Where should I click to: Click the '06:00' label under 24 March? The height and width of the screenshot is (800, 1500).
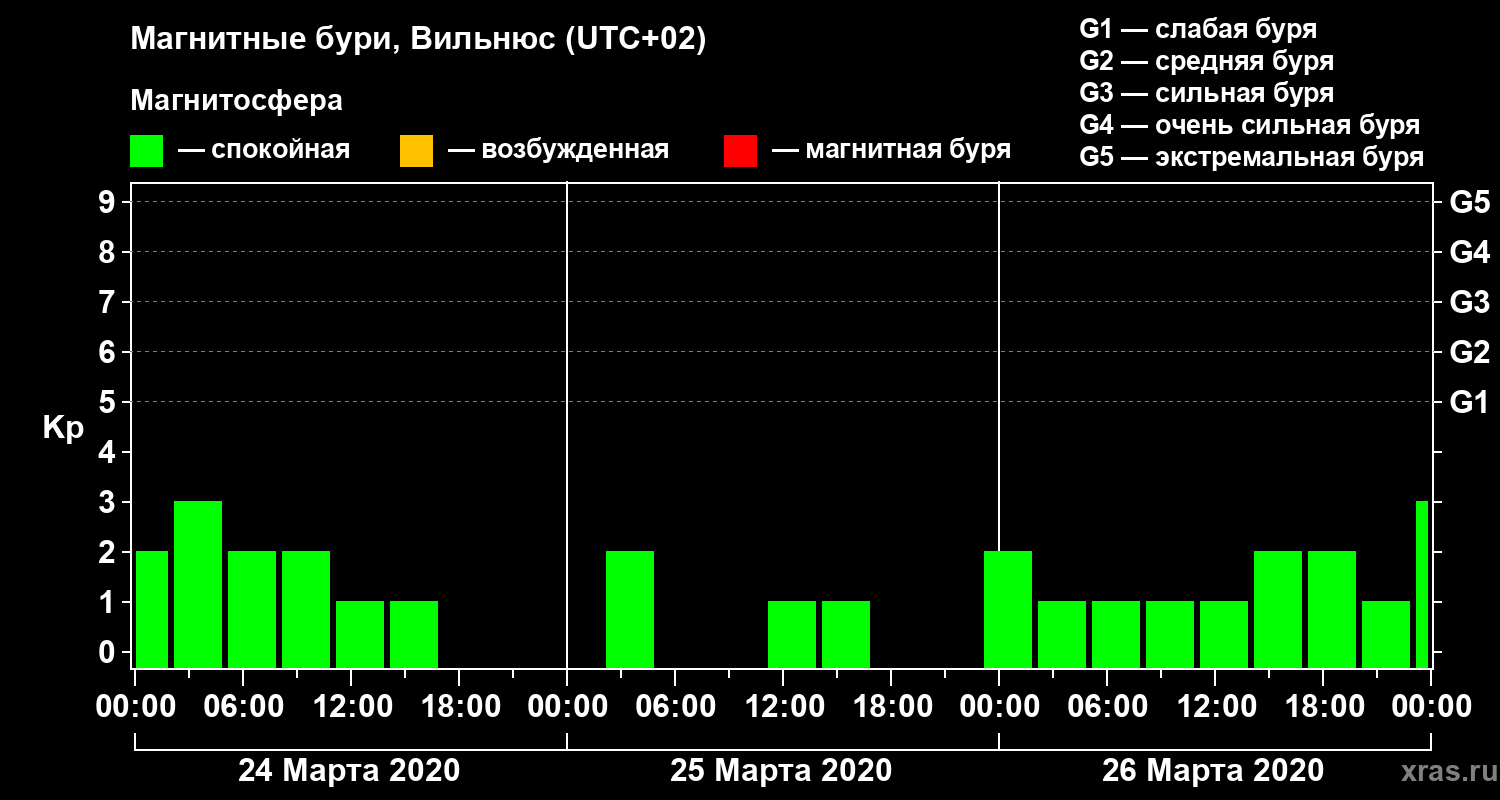point(243,707)
